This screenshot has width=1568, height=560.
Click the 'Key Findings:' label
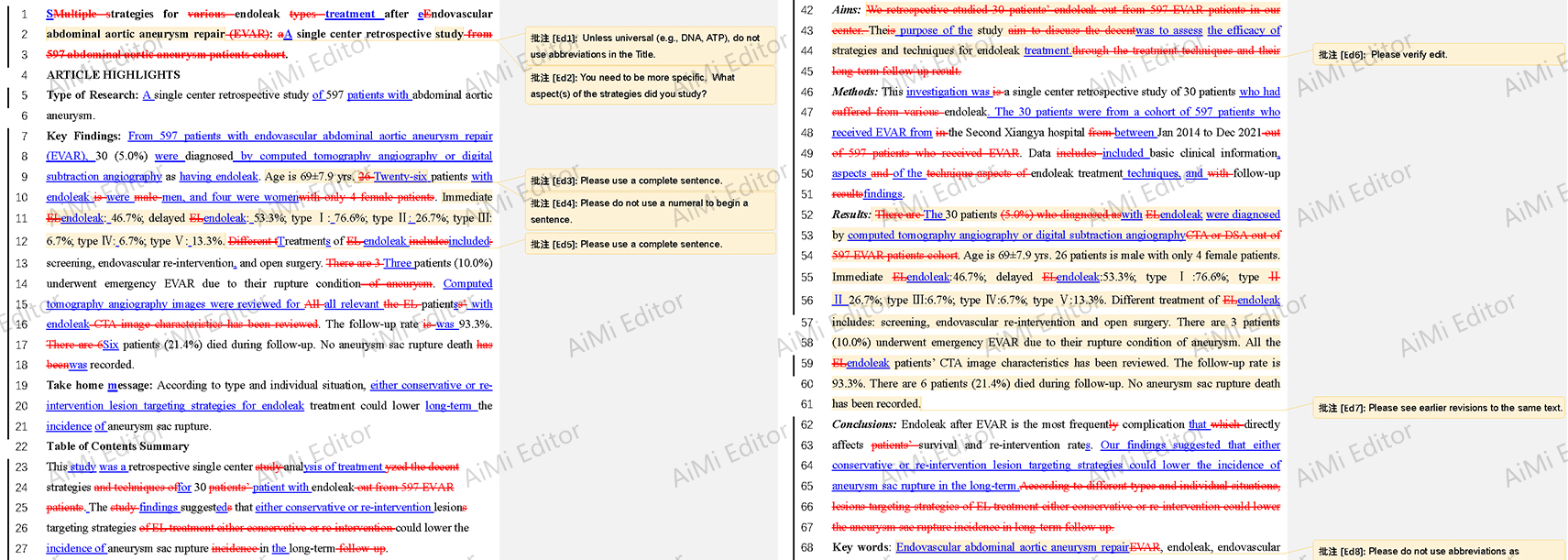pyautogui.click(x=83, y=136)
